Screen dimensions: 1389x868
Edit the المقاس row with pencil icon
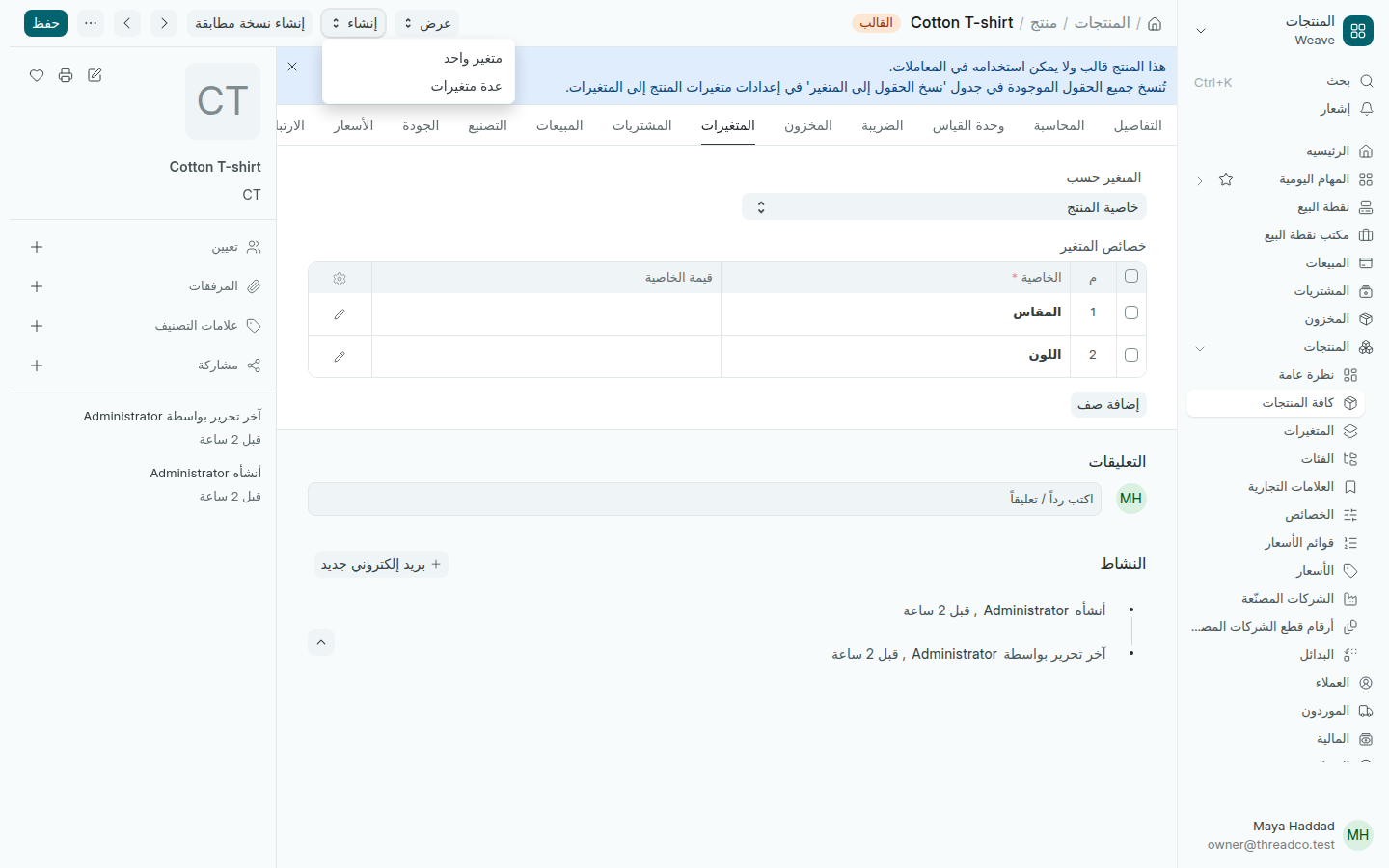pos(340,314)
